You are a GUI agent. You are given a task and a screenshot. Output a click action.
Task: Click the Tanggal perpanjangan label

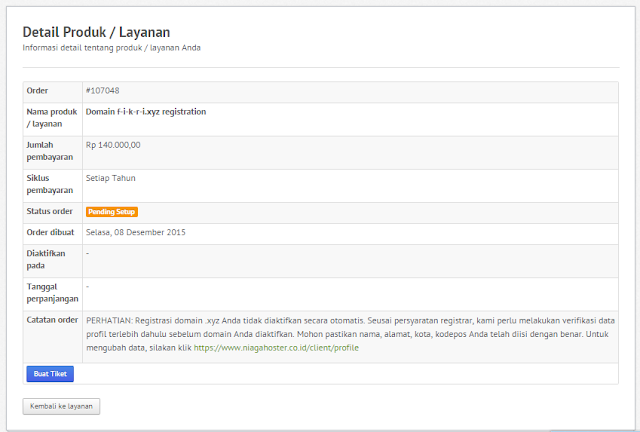(x=52, y=293)
